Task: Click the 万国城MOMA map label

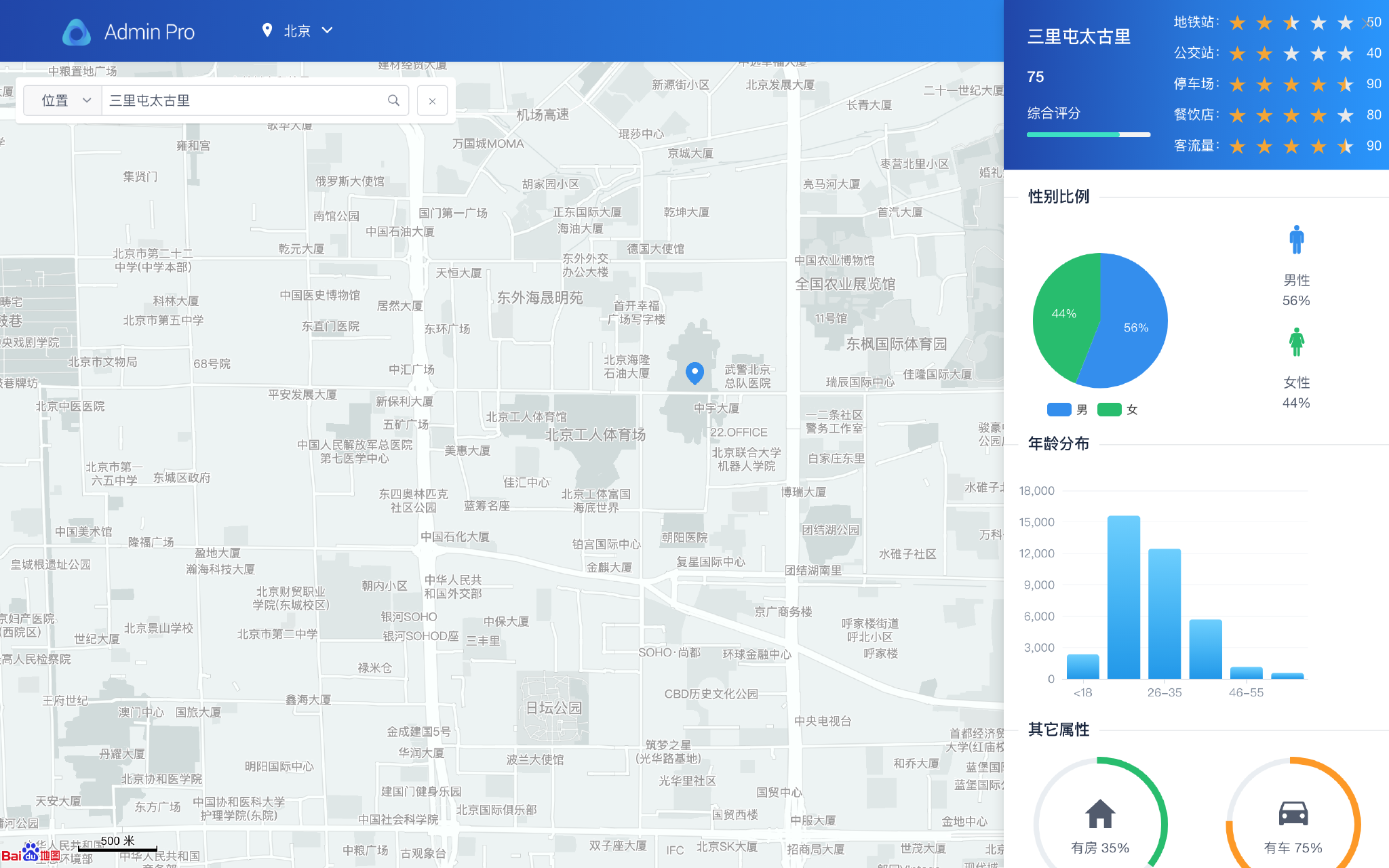Action: pos(488,144)
